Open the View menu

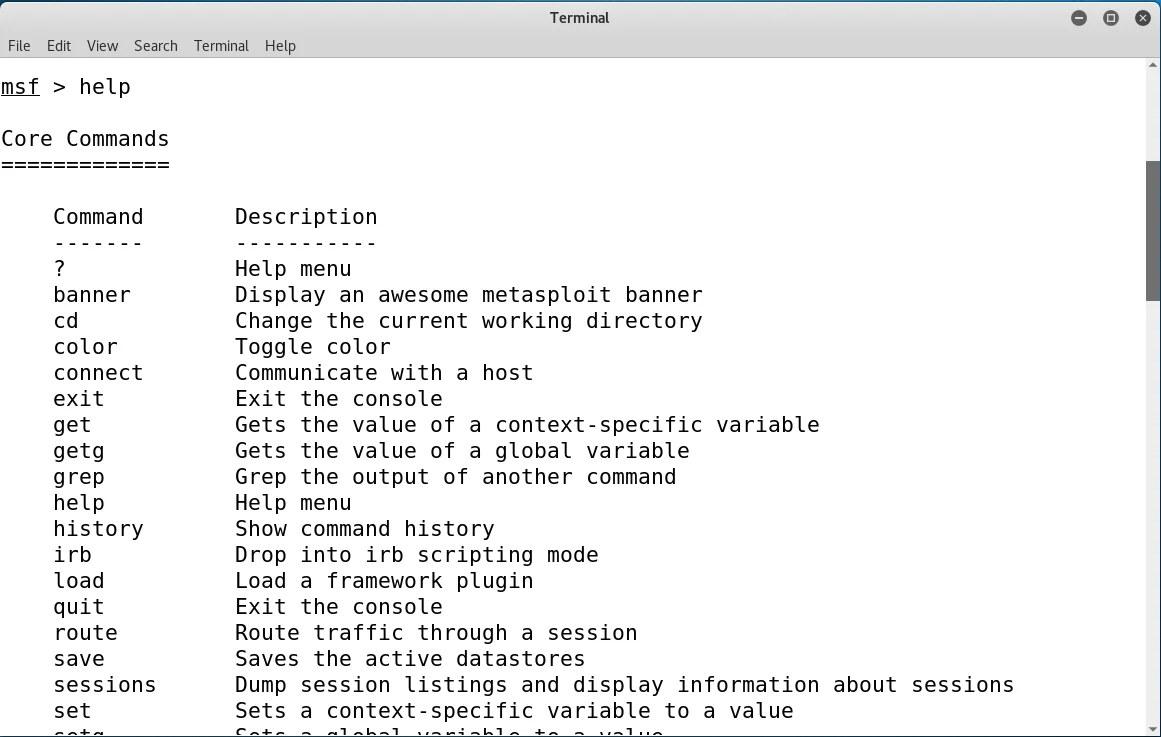[x=102, y=46]
